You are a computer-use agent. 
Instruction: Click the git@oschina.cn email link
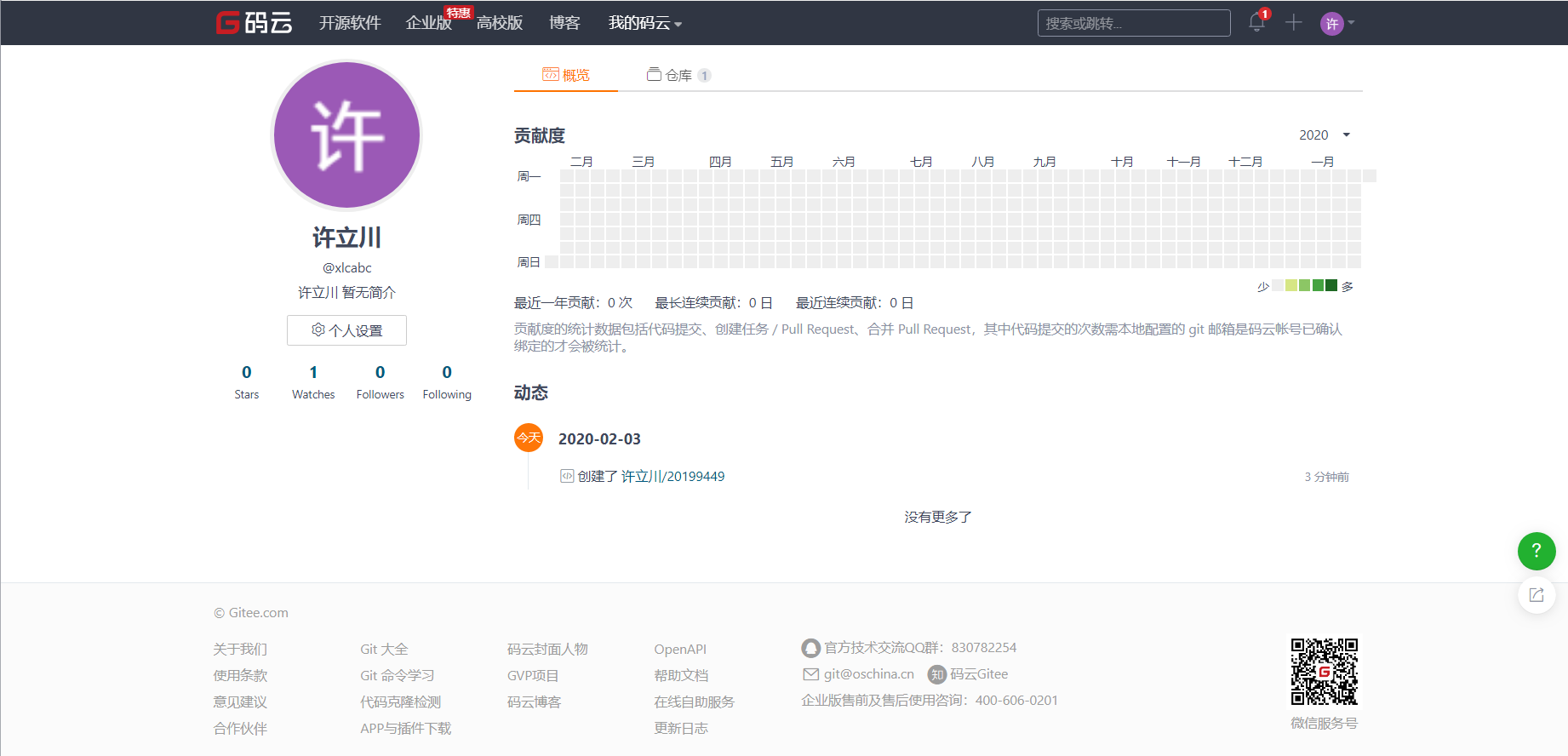[869, 674]
